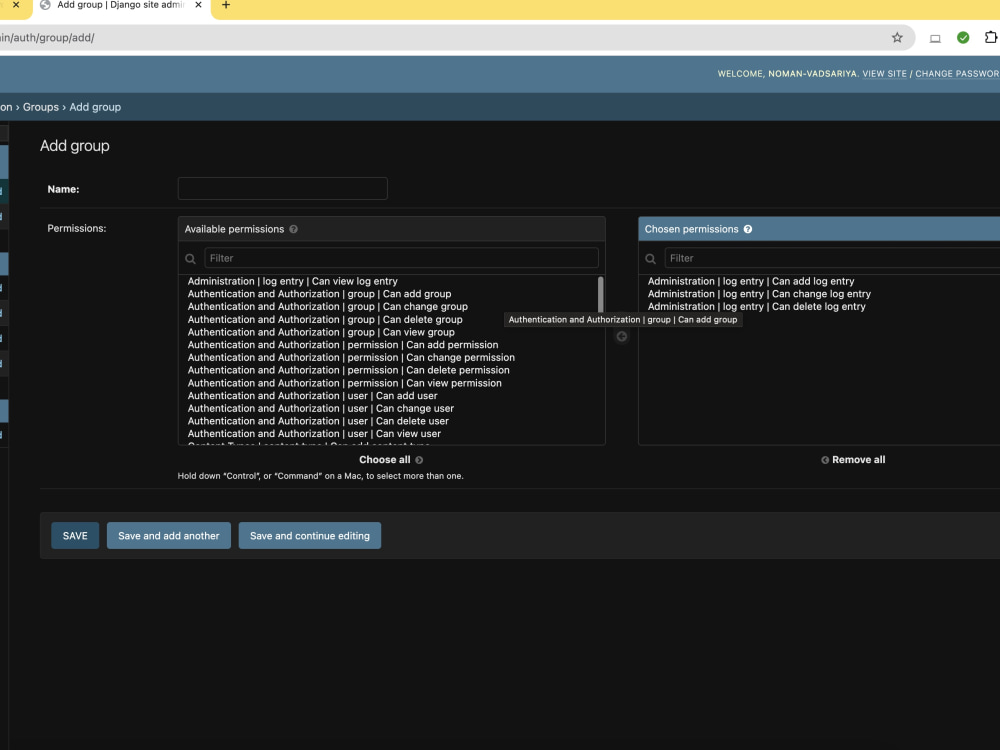Focus the Available permissions Filter box

[401, 258]
